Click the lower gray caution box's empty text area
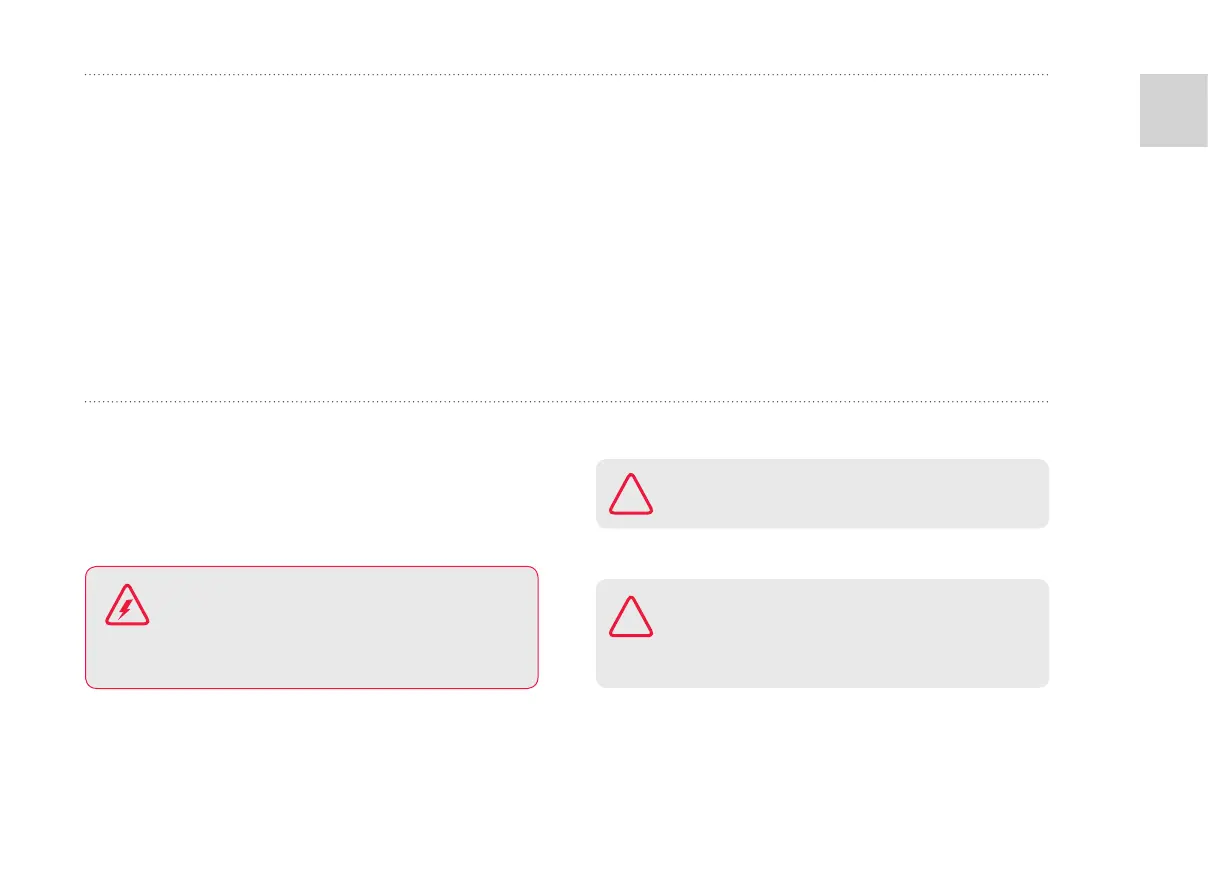This screenshot has width=1208, height=873. click(850, 634)
